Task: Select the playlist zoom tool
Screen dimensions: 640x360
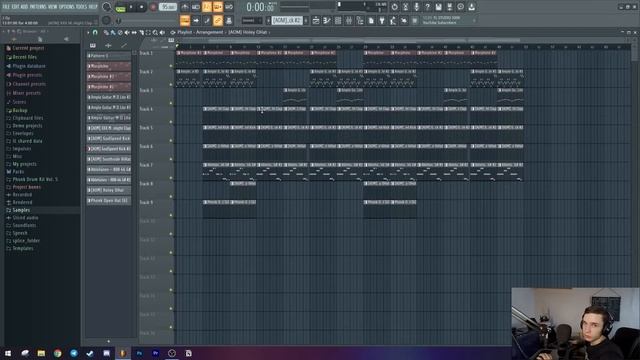Action: point(155,32)
